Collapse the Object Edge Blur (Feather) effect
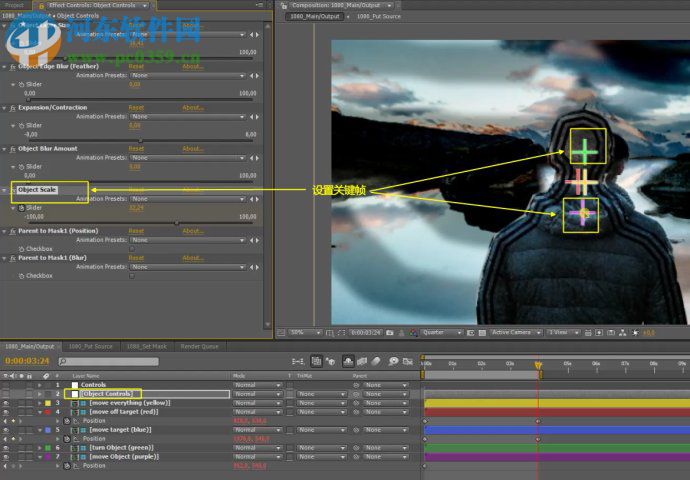690x480 pixels. point(4,67)
